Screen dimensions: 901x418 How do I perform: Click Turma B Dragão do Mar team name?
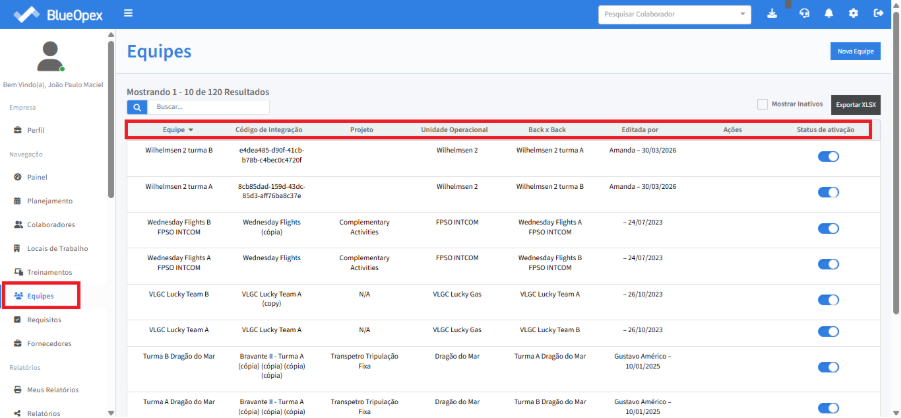[179, 356]
